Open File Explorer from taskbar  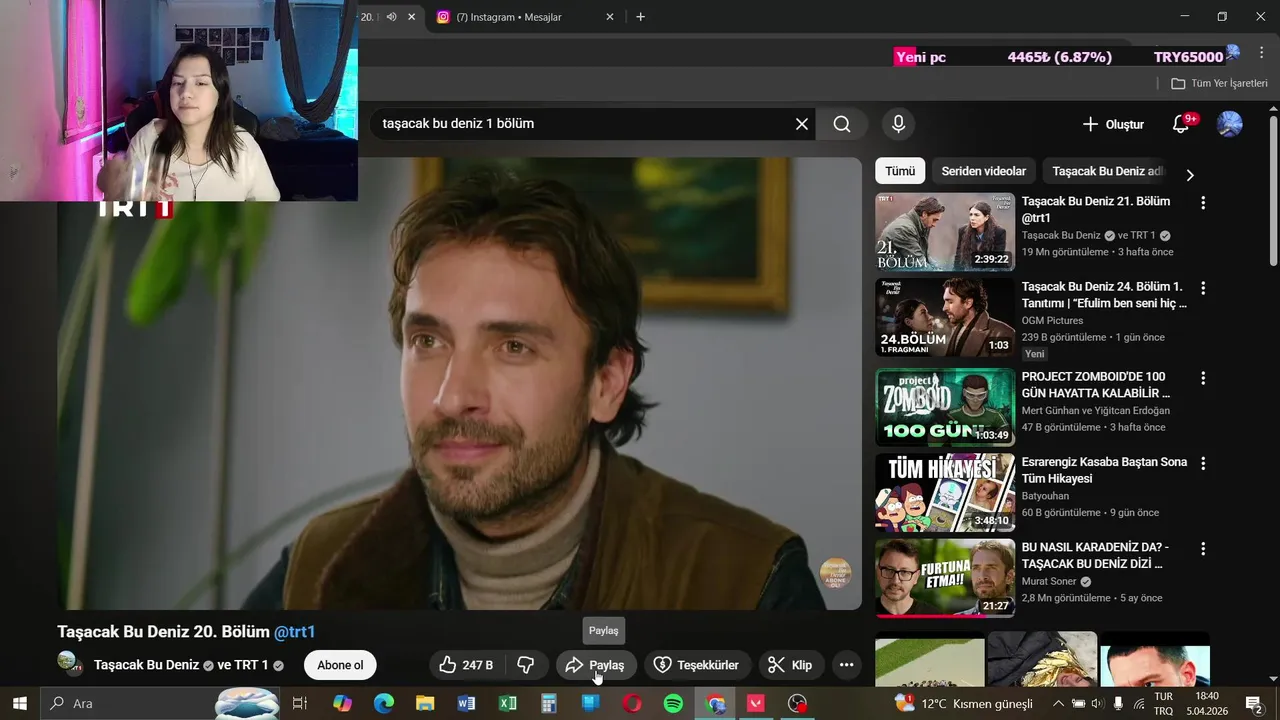425,703
